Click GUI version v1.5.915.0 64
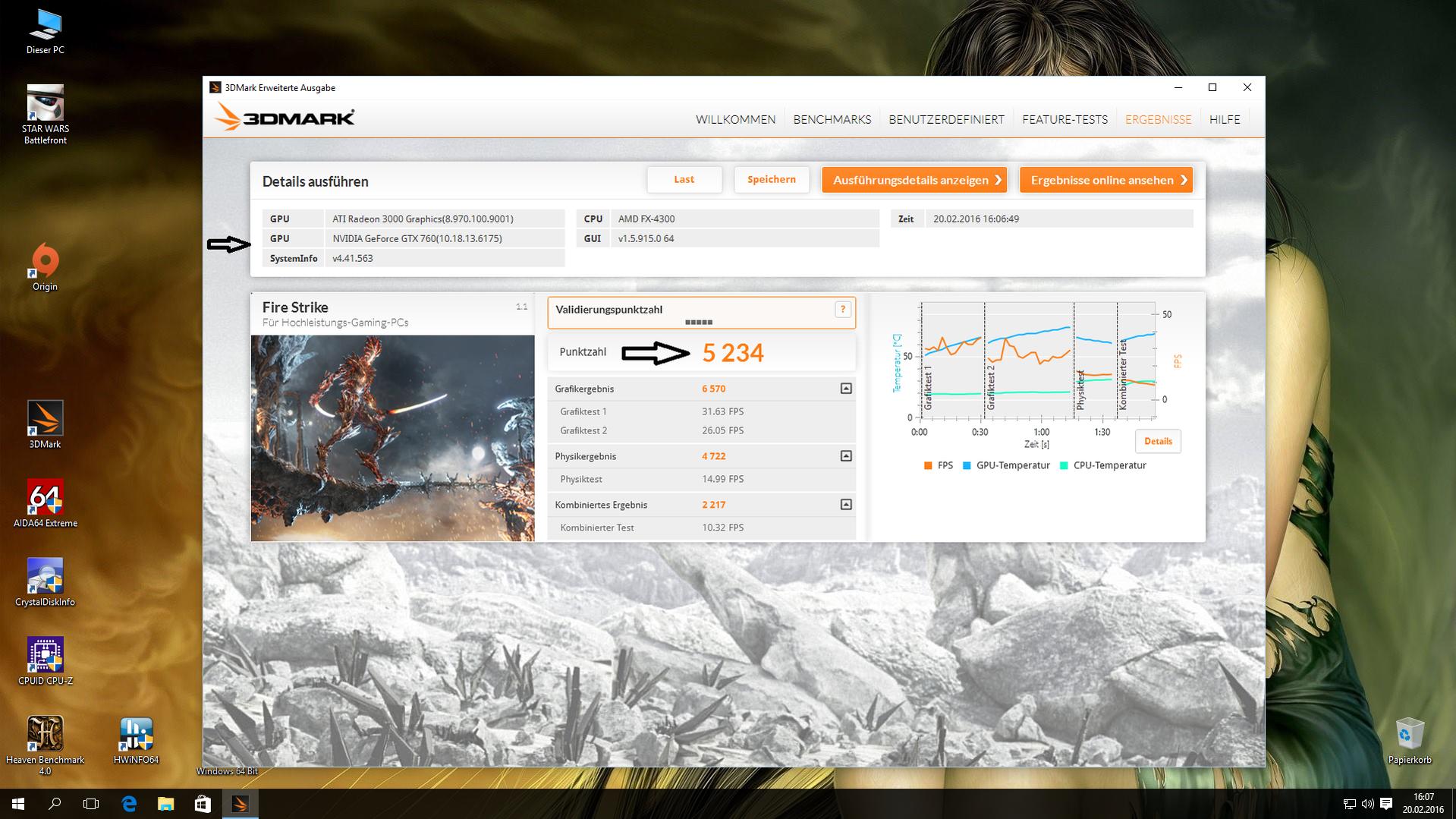Screen dimensions: 1456x819 pyautogui.click(x=646, y=238)
